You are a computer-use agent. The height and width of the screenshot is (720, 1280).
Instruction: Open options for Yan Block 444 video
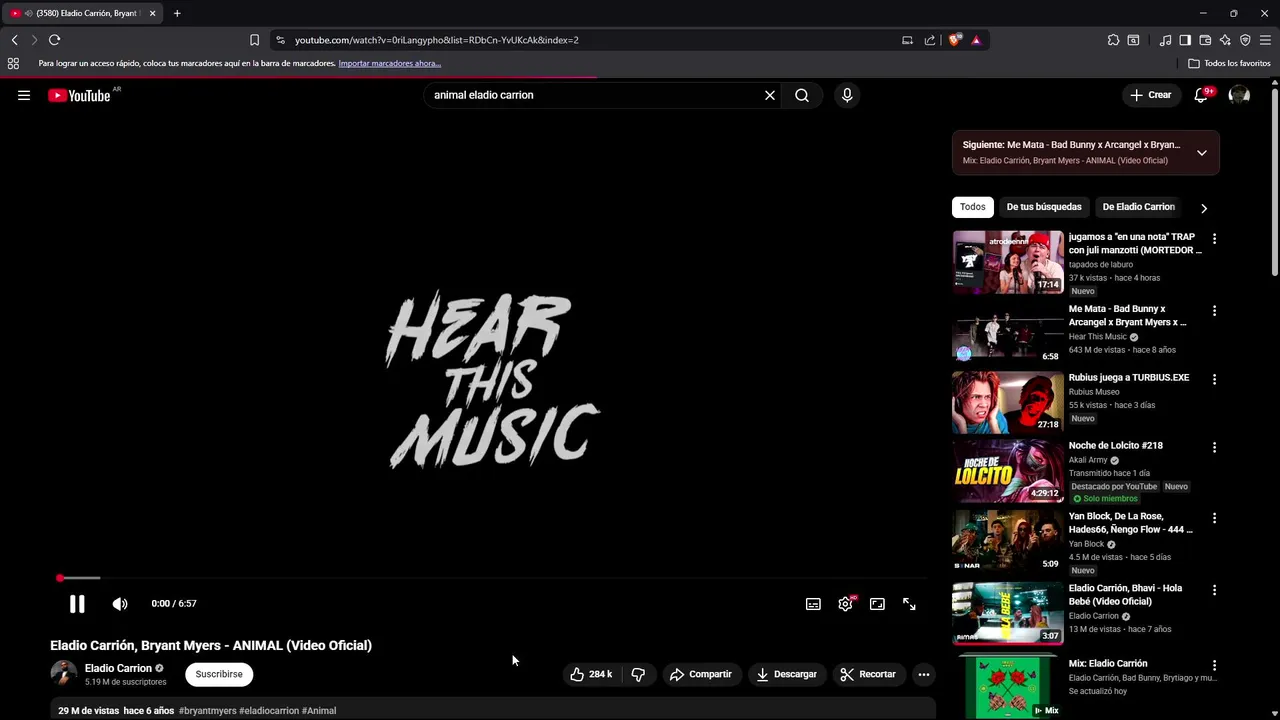click(1214, 519)
